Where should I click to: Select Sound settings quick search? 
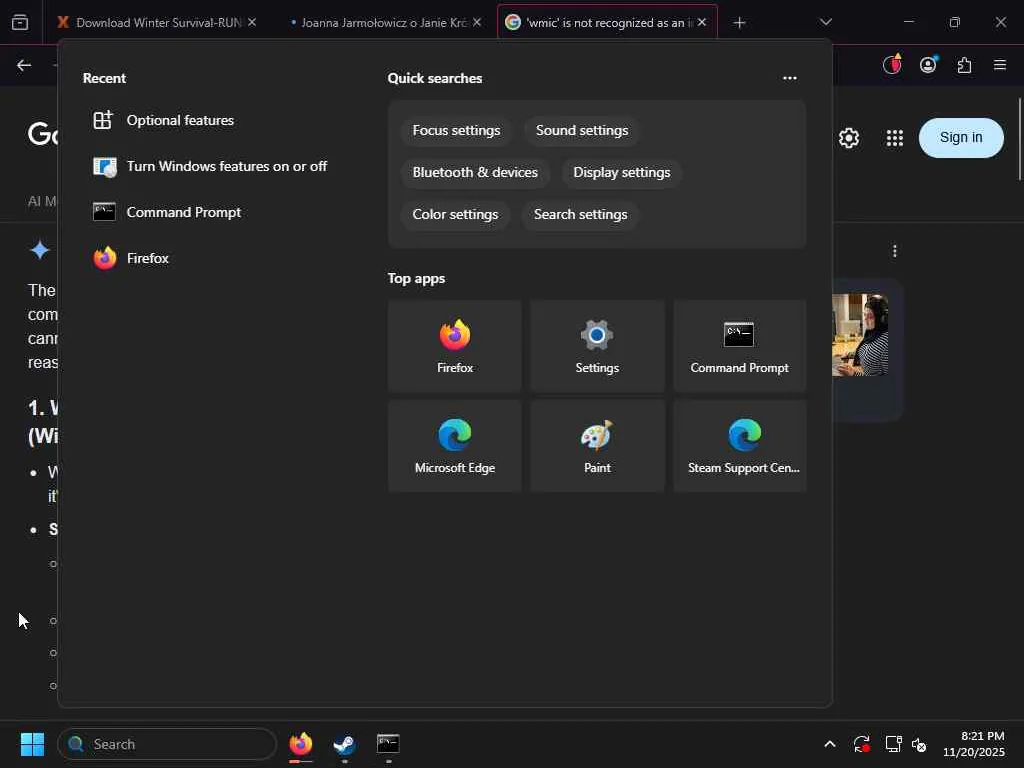[582, 131]
